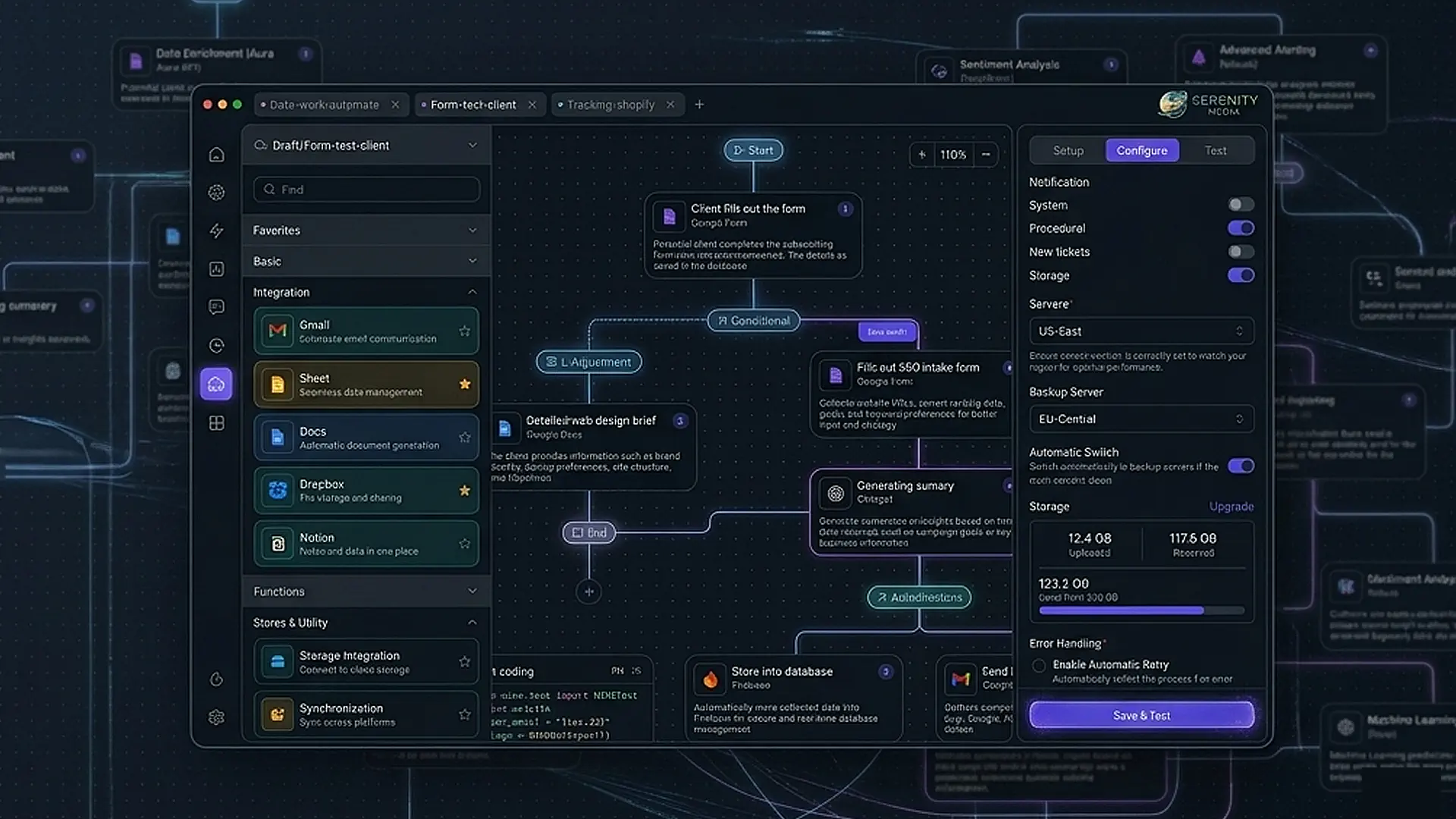Click the Storage Integration icon
Viewport: 1456px width, 819px height.
click(276, 661)
